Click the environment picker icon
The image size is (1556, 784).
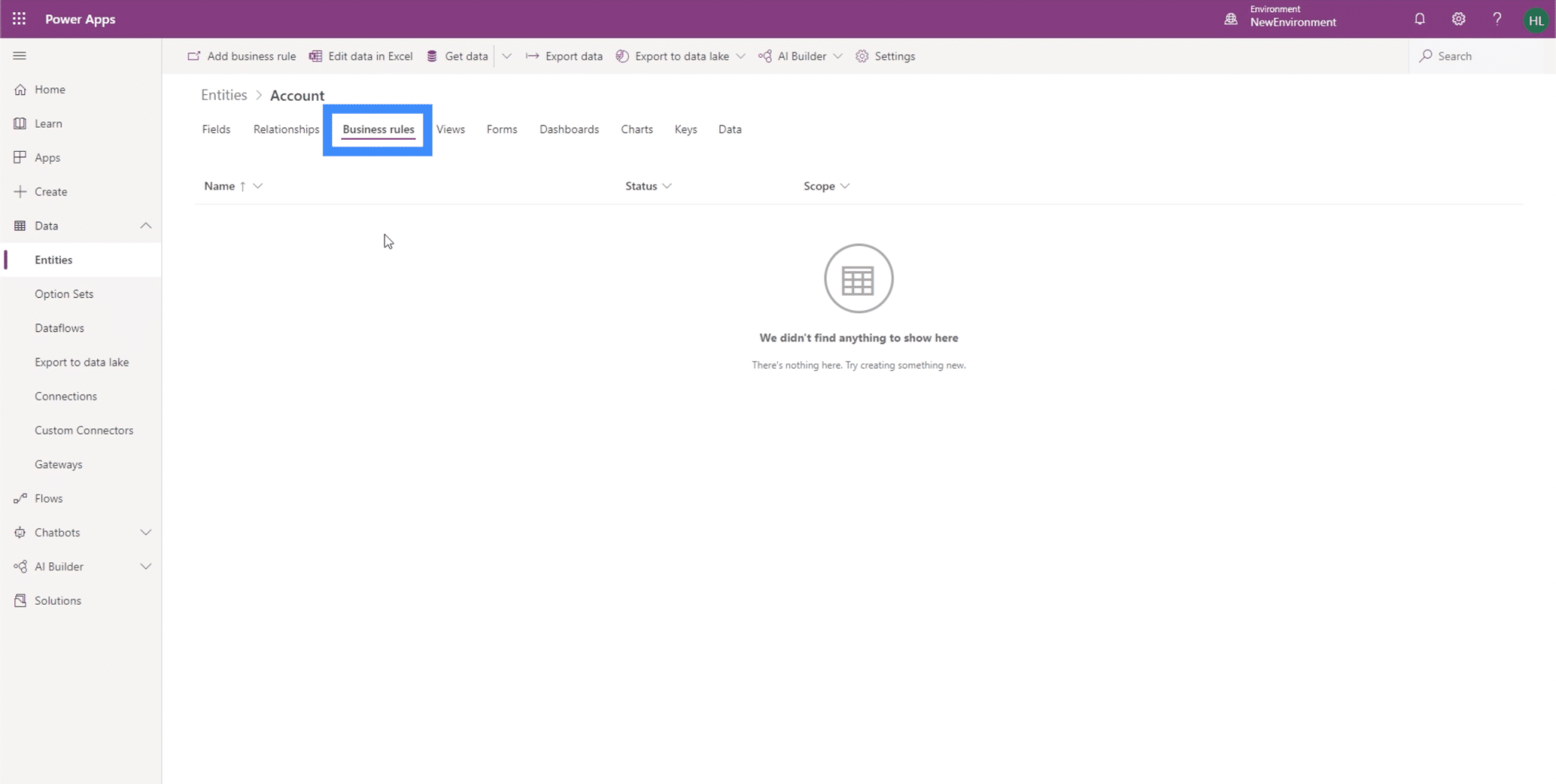1231,19
